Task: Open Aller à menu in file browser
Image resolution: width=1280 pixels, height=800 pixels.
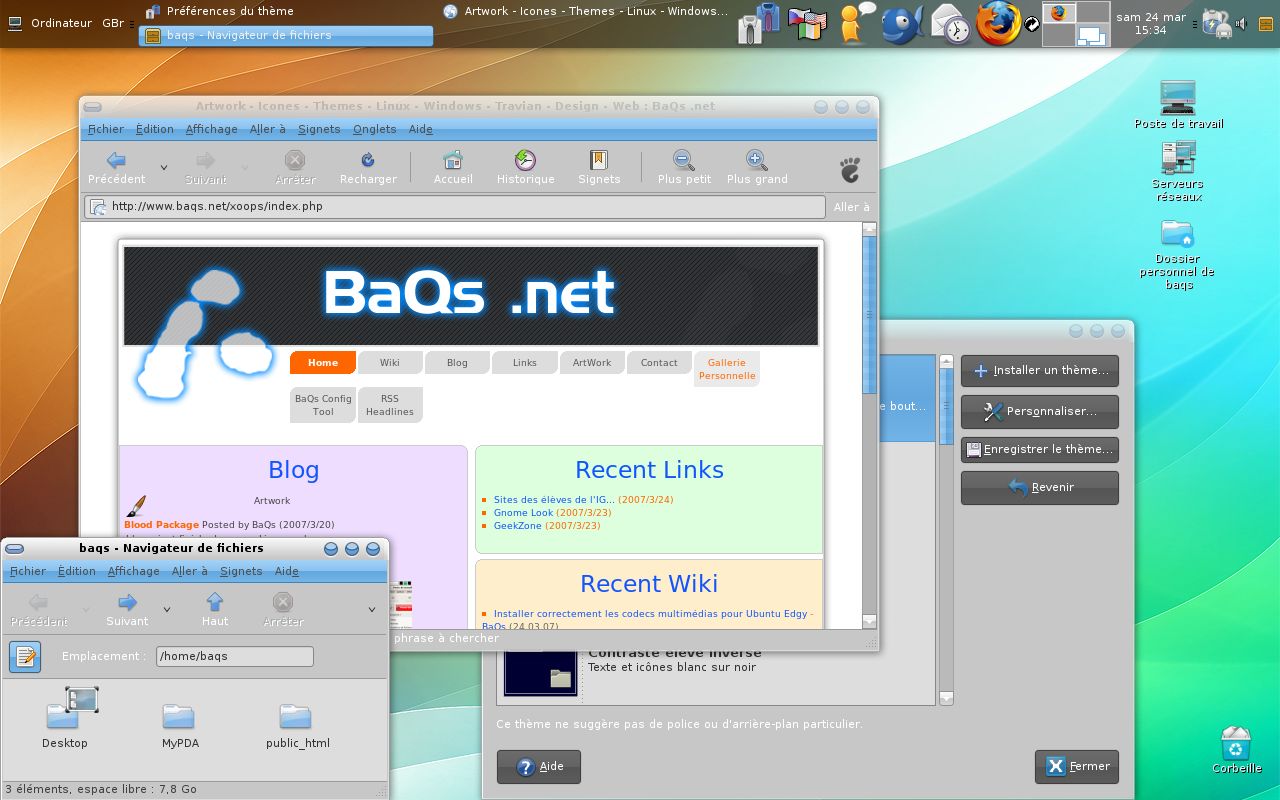Action: [x=190, y=571]
